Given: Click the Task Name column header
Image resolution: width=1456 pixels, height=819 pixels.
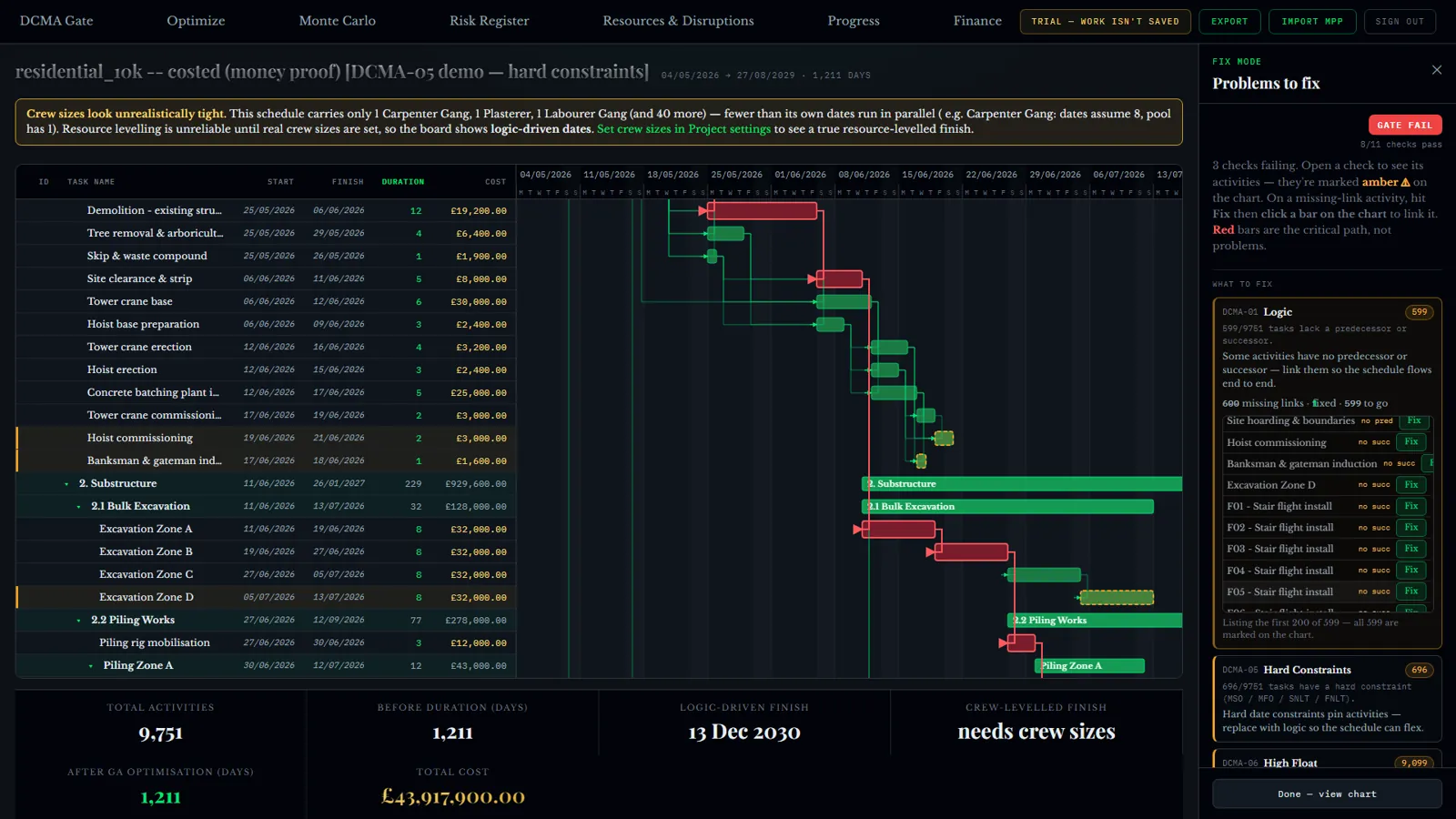Looking at the screenshot, I should click(91, 182).
